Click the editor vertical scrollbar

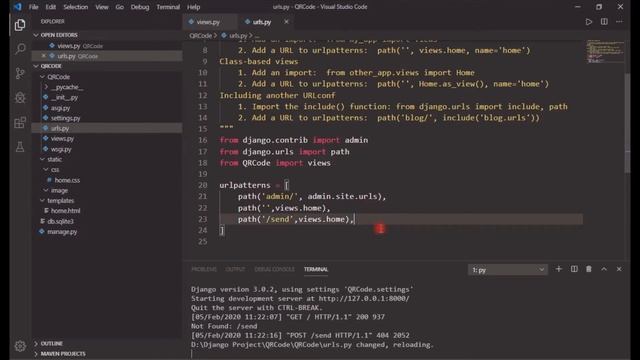click(x=627, y=122)
